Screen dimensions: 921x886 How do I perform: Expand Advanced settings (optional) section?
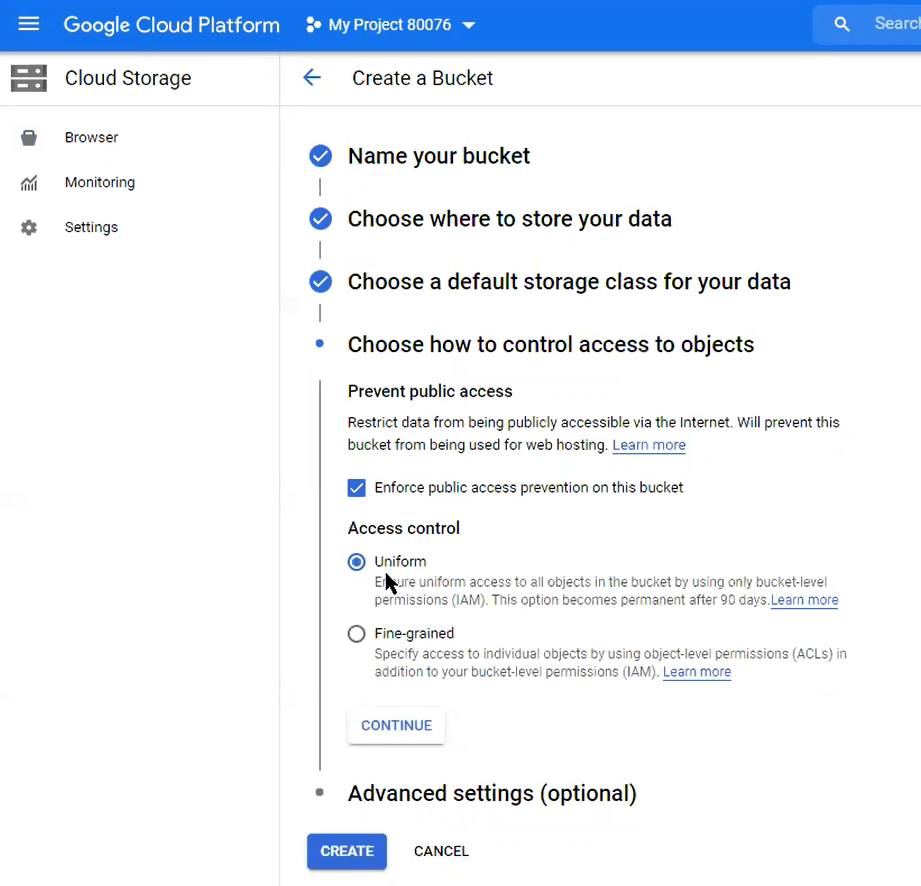[492, 794]
